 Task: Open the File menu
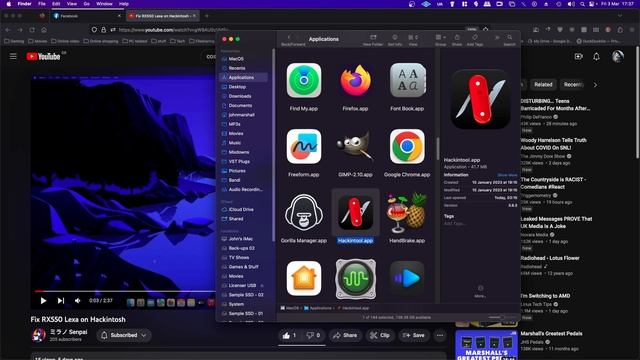tap(42, 4)
